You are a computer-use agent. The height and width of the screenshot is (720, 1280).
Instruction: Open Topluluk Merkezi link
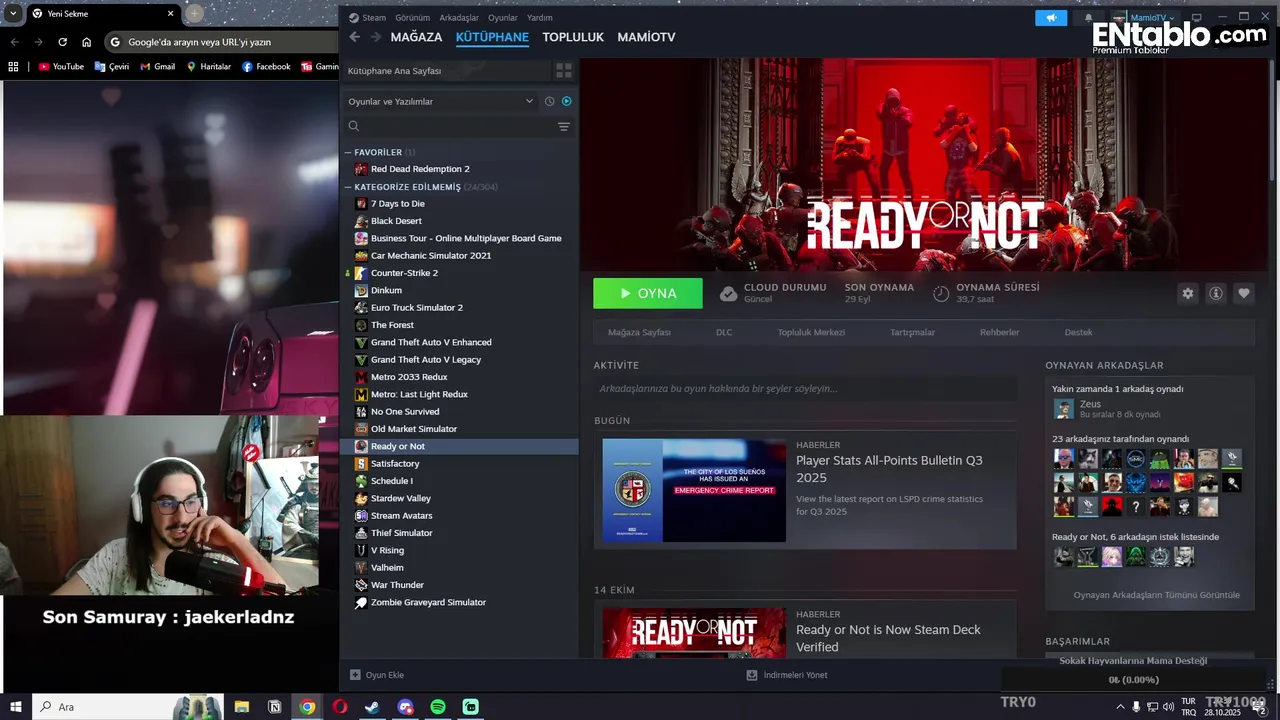click(811, 332)
